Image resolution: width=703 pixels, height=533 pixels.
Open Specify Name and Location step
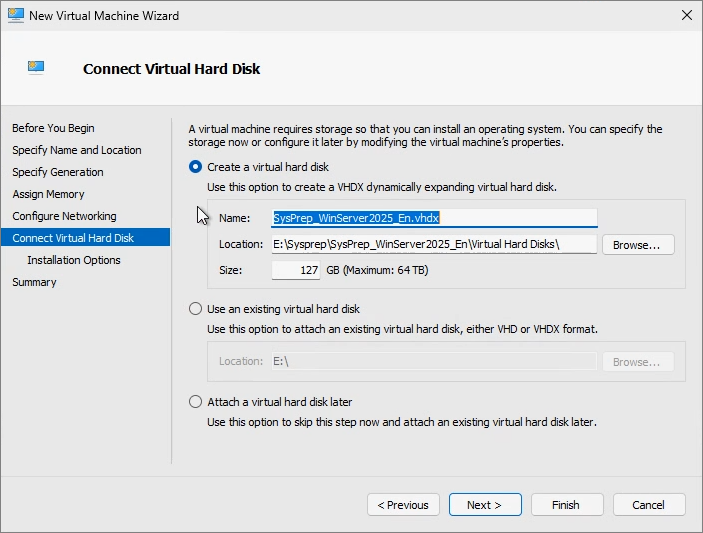point(77,150)
